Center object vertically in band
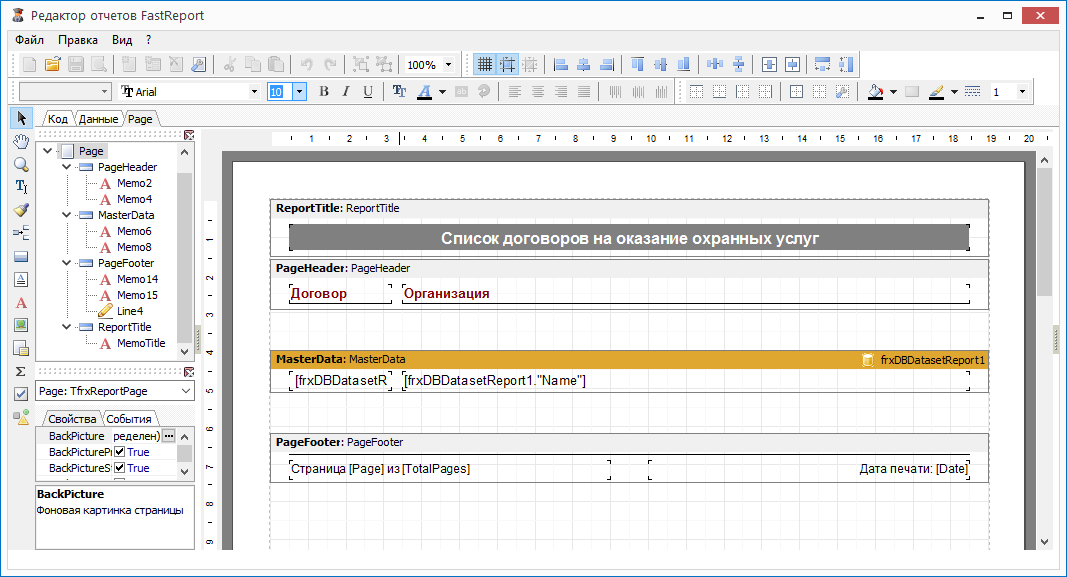 (x=792, y=65)
